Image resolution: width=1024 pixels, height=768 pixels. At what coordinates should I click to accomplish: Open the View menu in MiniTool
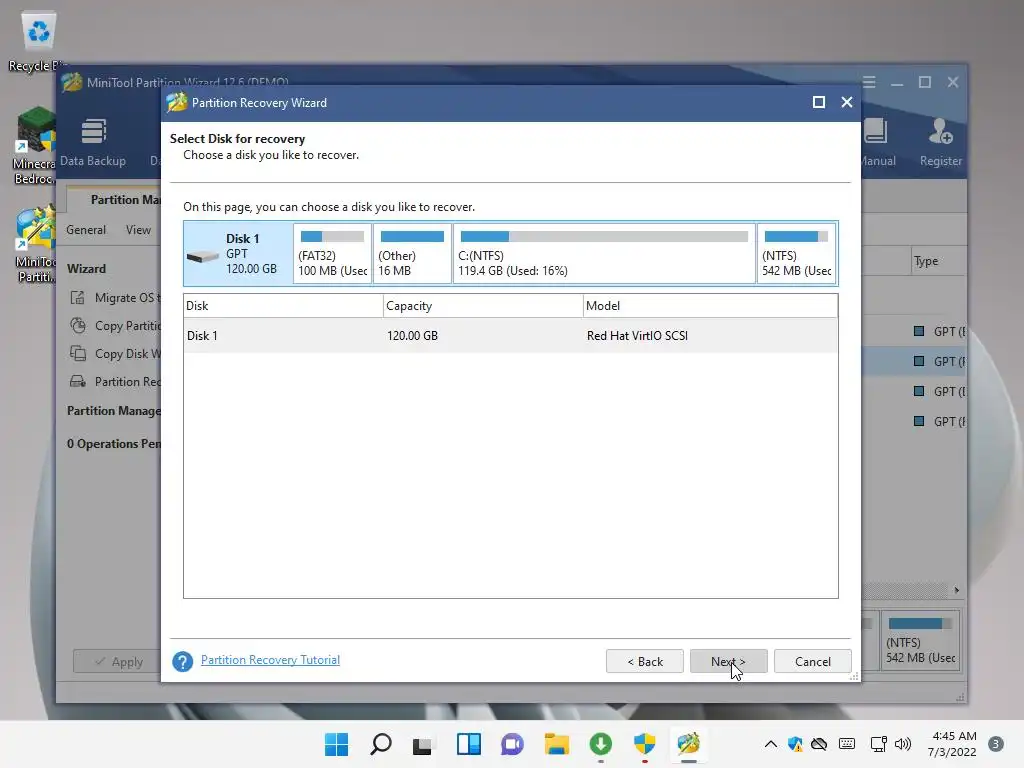click(x=138, y=230)
